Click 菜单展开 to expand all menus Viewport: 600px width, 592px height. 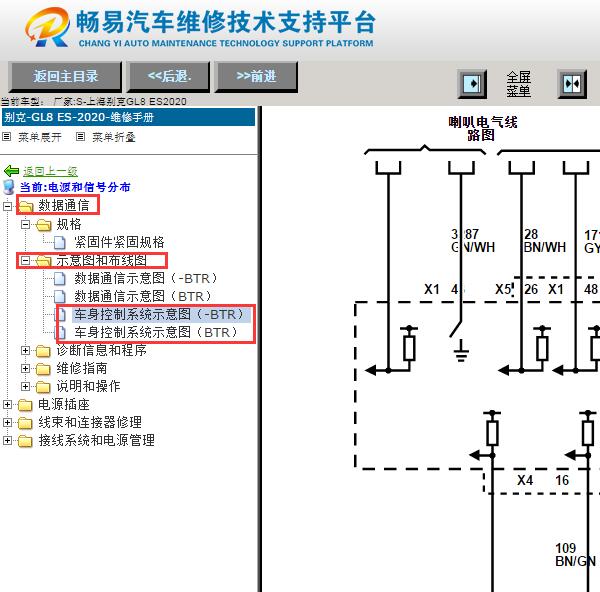pyautogui.click(x=40, y=137)
